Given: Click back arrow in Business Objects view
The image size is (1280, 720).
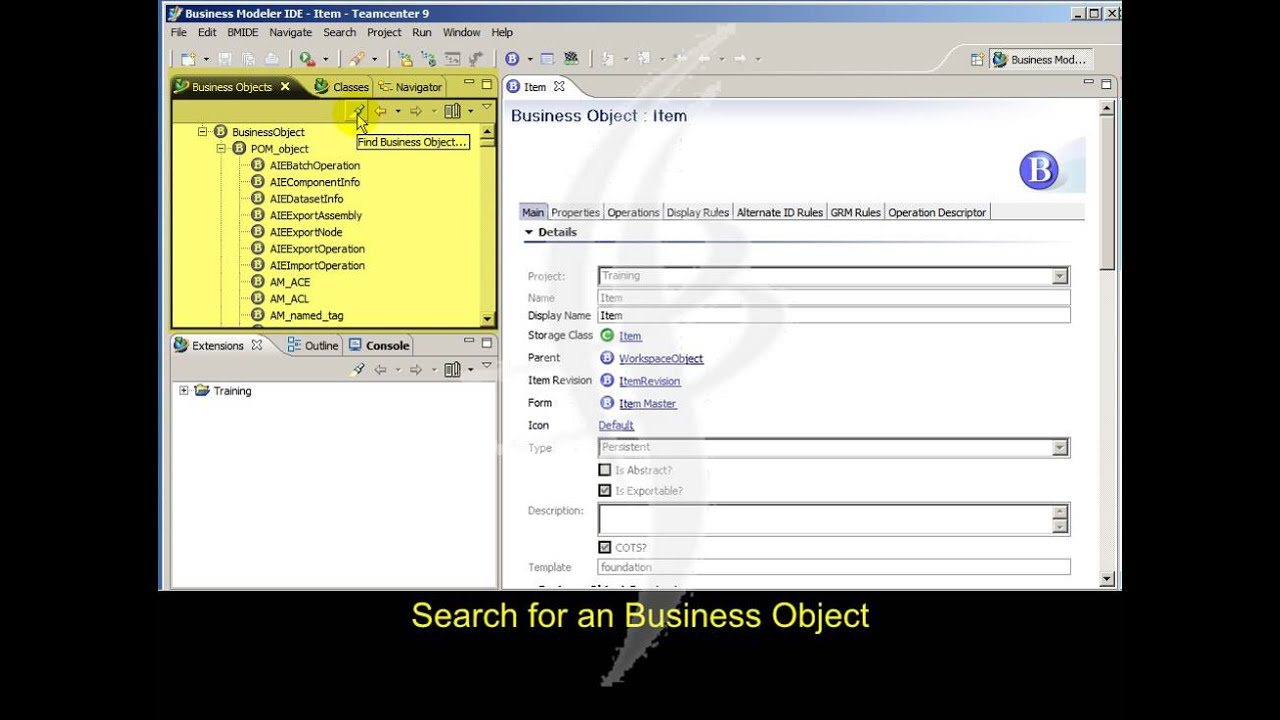Looking at the screenshot, I should pyautogui.click(x=380, y=111).
